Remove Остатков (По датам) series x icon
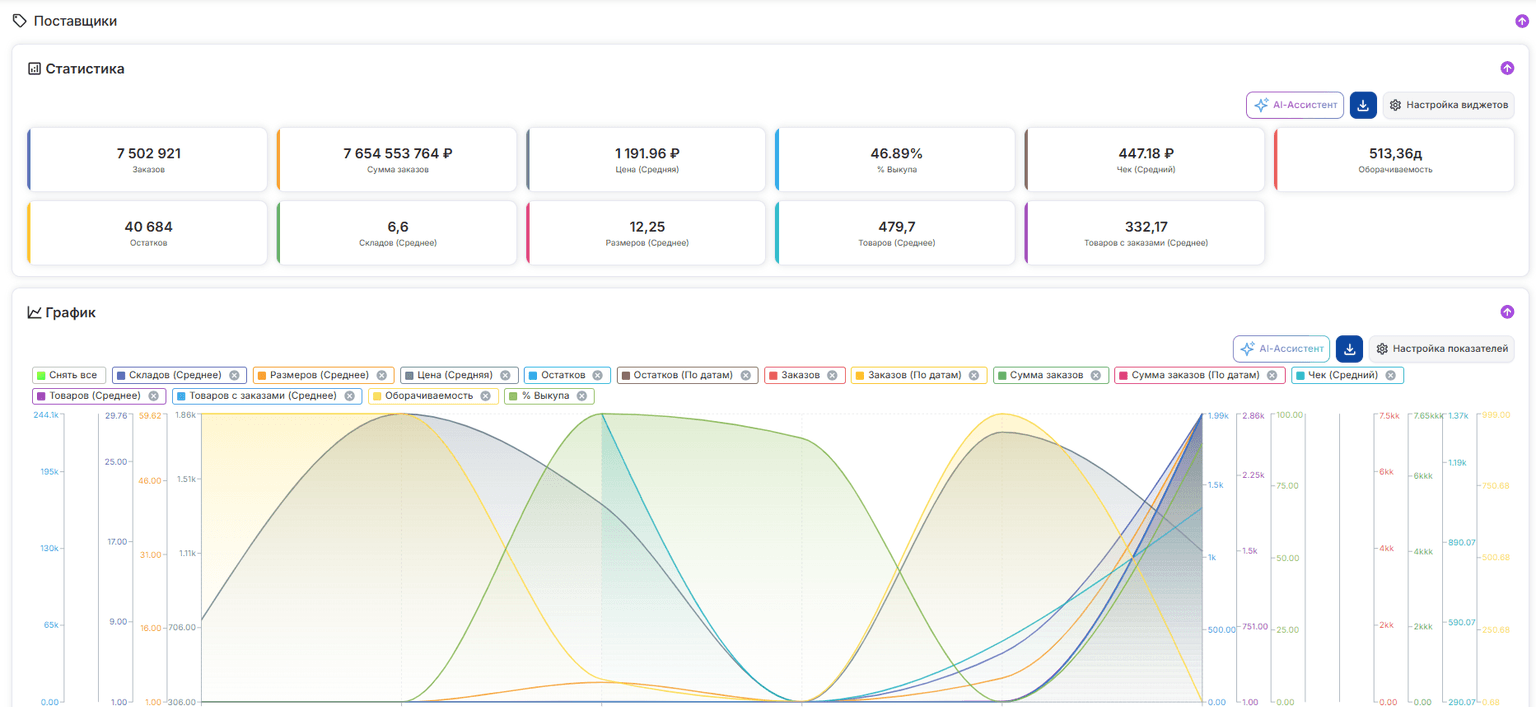Screen dimensions: 1536x707 [x=745, y=376]
